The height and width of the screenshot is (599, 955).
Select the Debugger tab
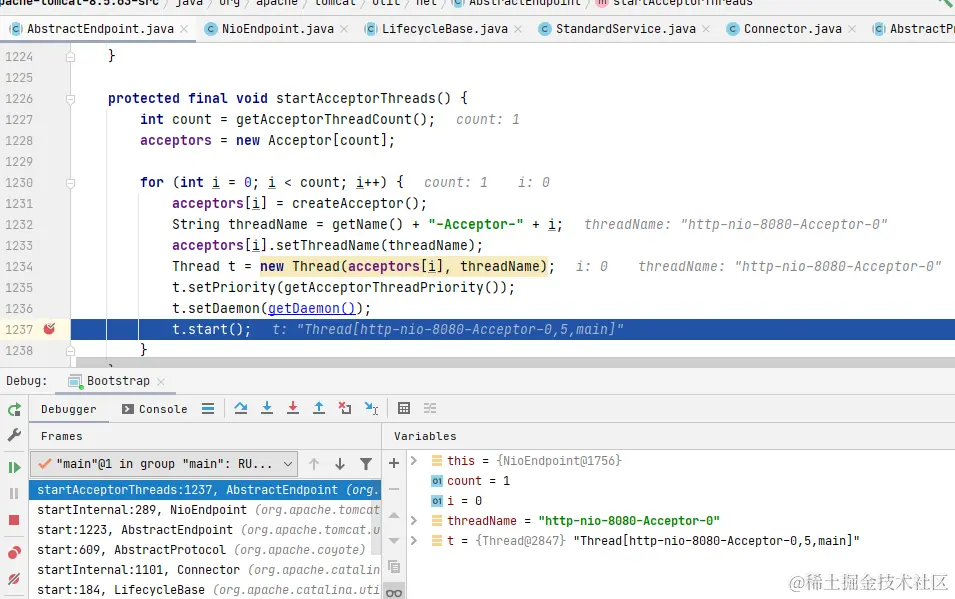(x=68, y=409)
